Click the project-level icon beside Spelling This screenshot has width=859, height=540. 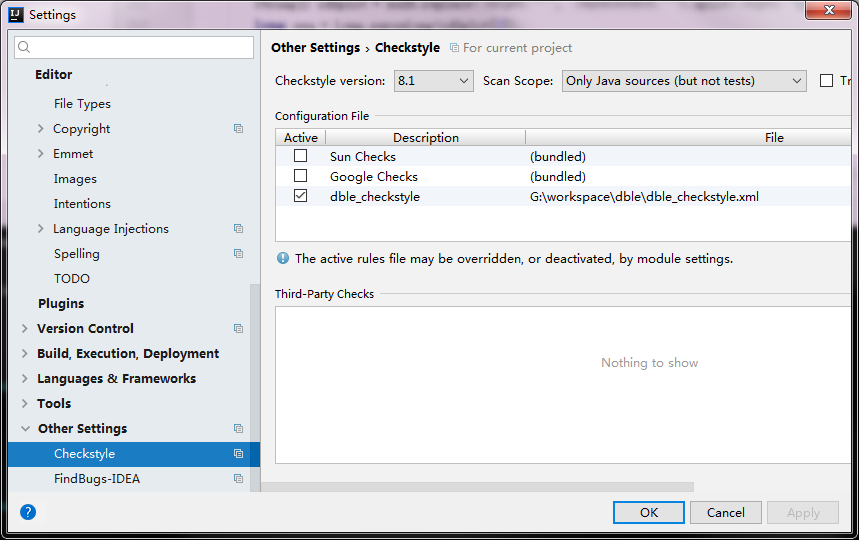click(238, 254)
